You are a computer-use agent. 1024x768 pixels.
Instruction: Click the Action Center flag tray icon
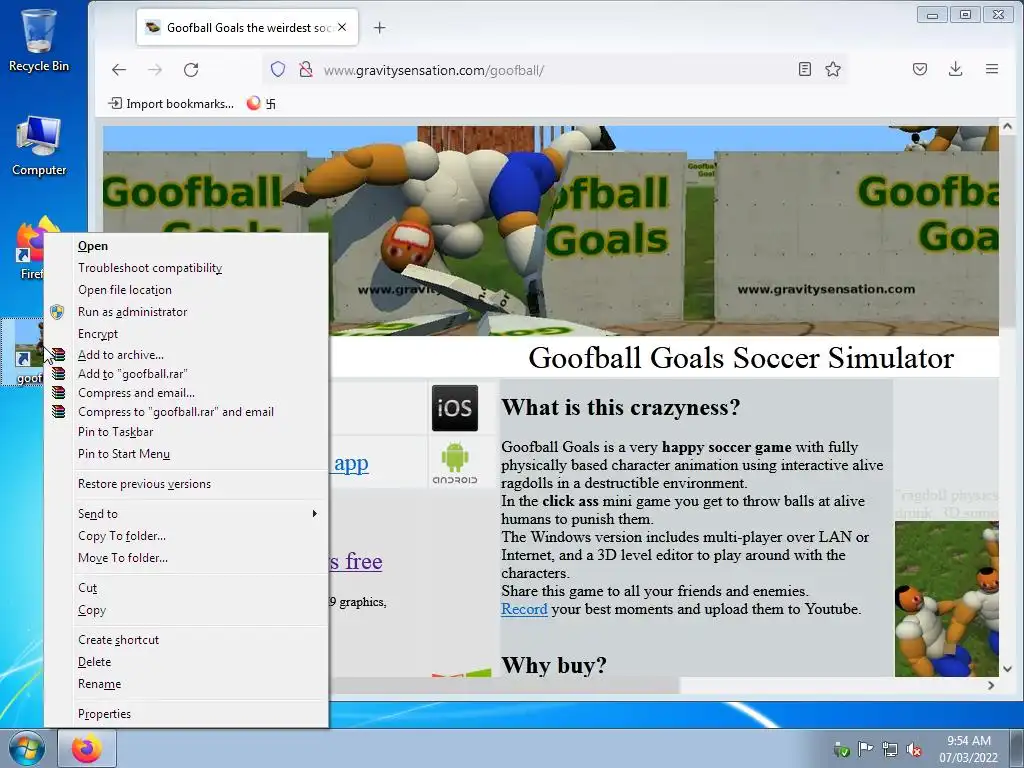(865, 749)
